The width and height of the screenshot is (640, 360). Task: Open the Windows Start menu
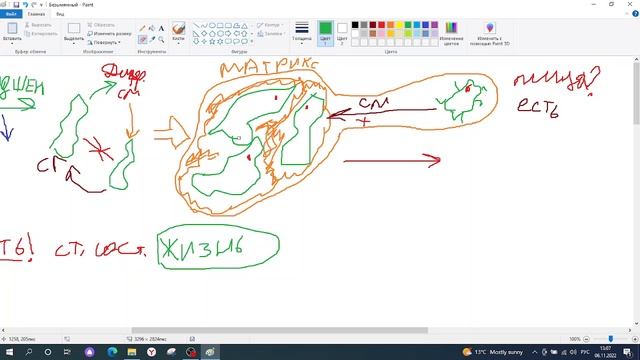click(x=9, y=352)
